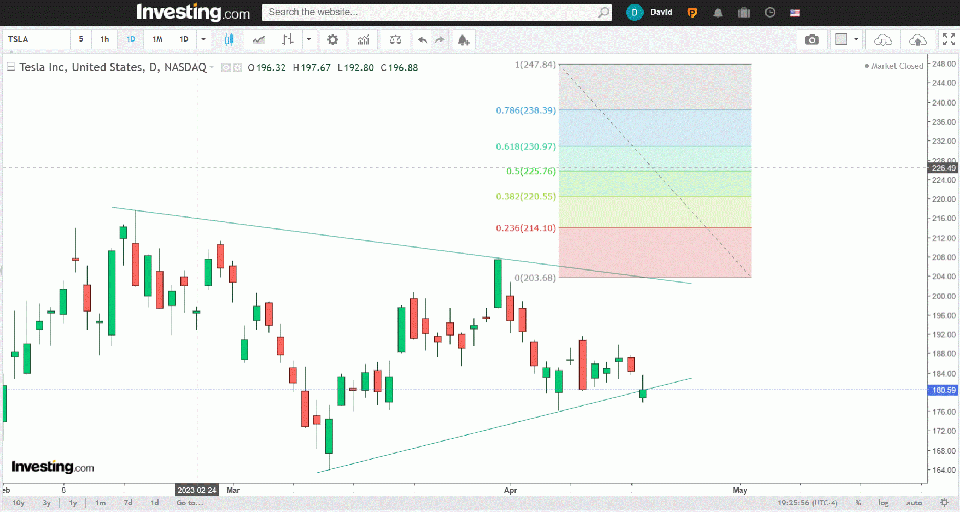Open the language flag dropdown

[795, 13]
